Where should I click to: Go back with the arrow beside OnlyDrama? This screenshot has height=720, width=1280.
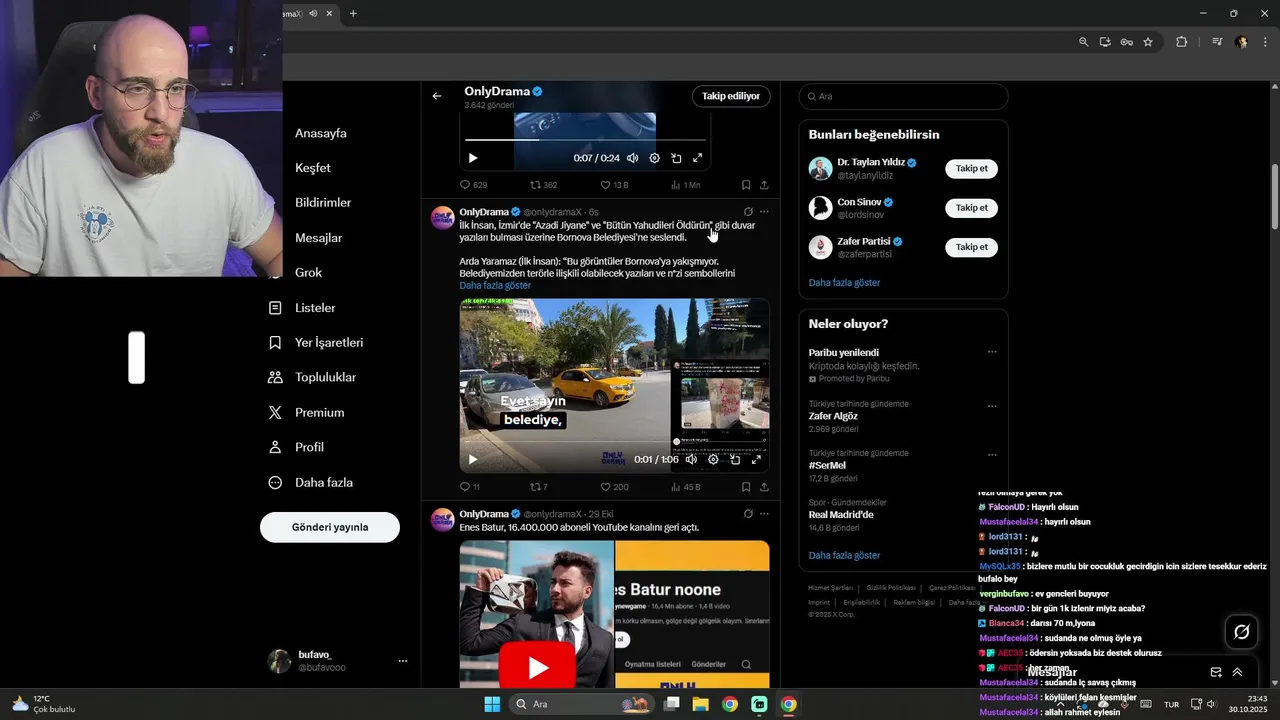tap(437, 96)
